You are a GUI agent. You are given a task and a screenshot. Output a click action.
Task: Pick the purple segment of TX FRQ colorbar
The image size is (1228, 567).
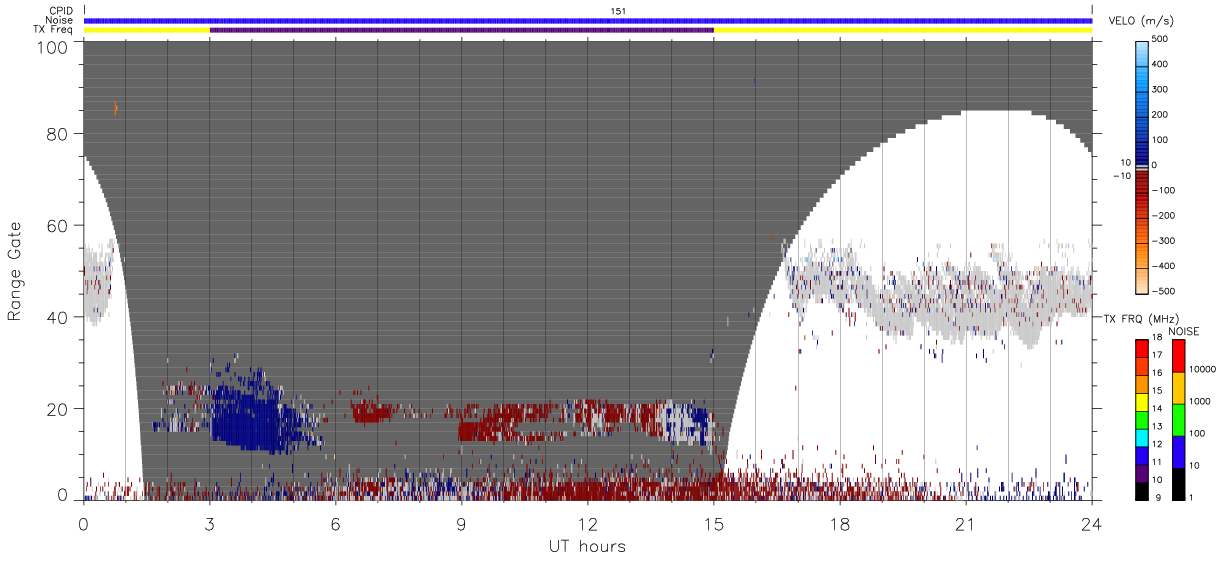(1141, 473)
